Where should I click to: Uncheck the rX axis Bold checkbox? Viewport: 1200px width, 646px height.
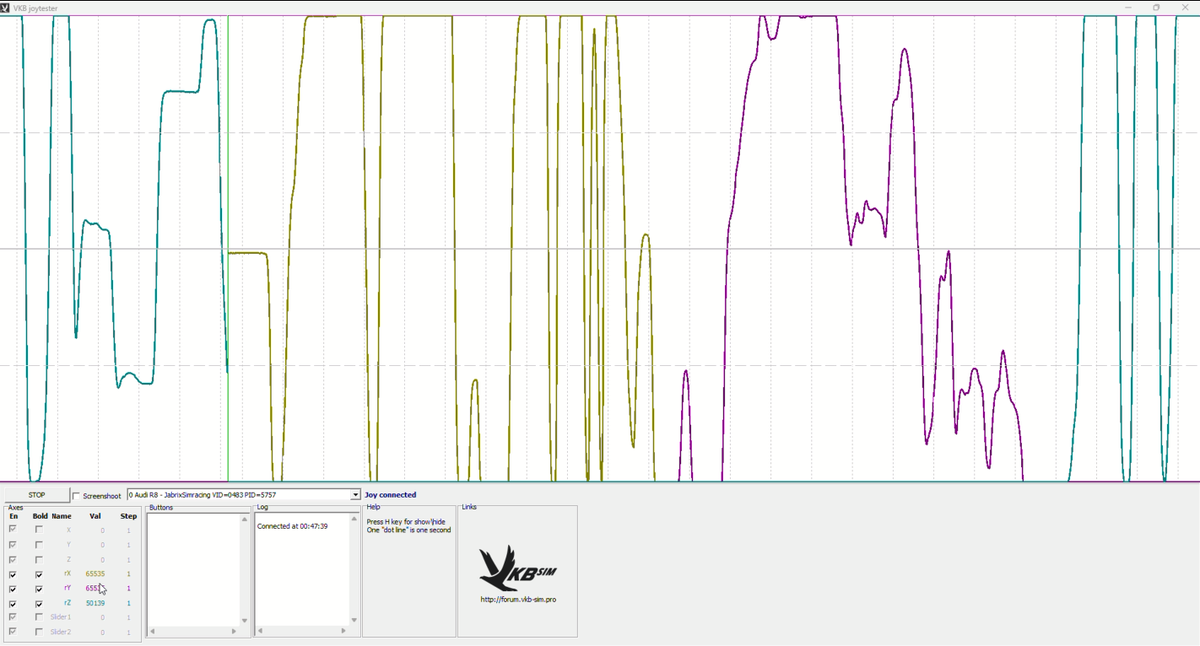pyautogui.click(x=39, y=575)
